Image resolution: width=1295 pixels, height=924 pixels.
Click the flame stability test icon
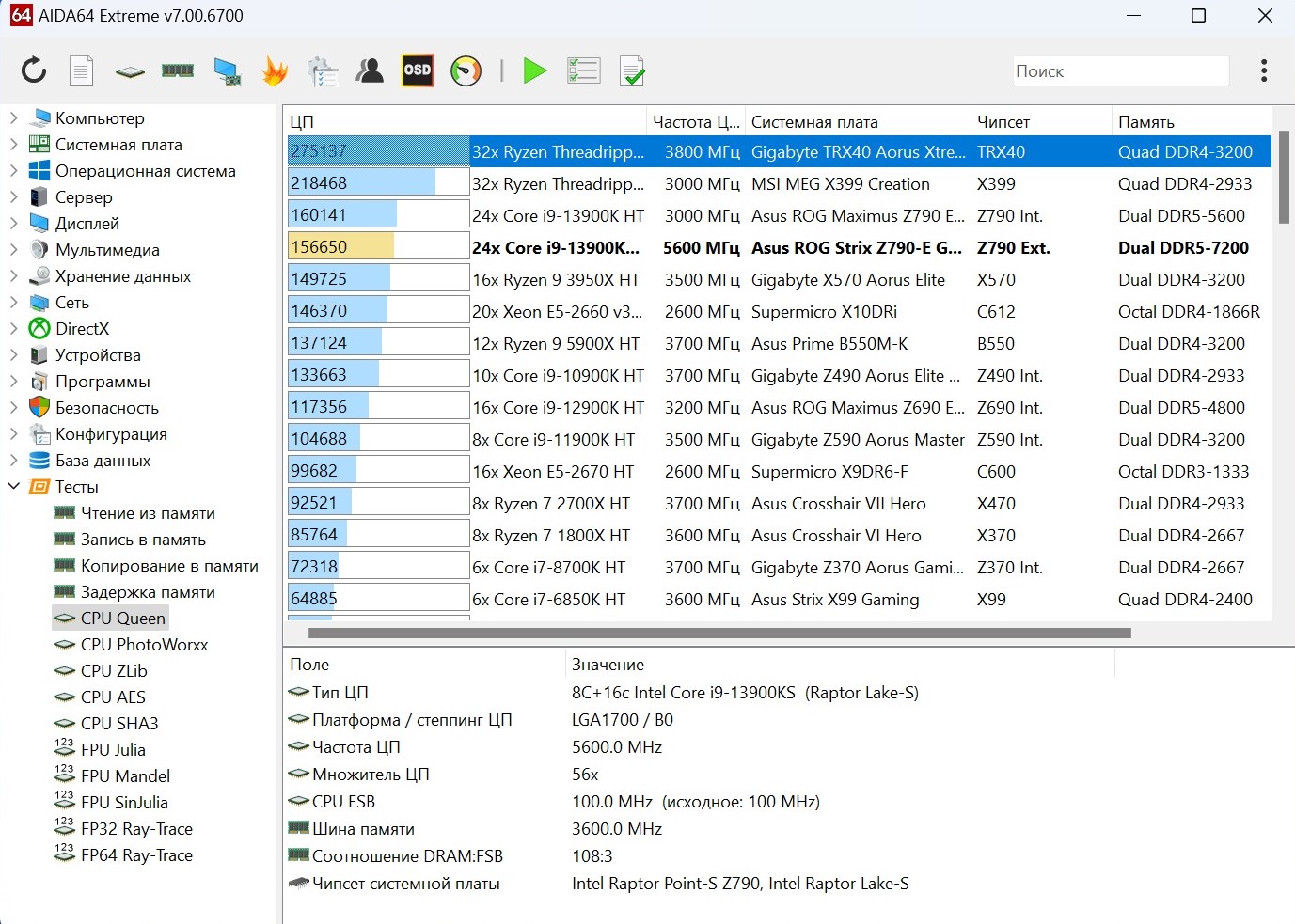click(x=275, y=70)
